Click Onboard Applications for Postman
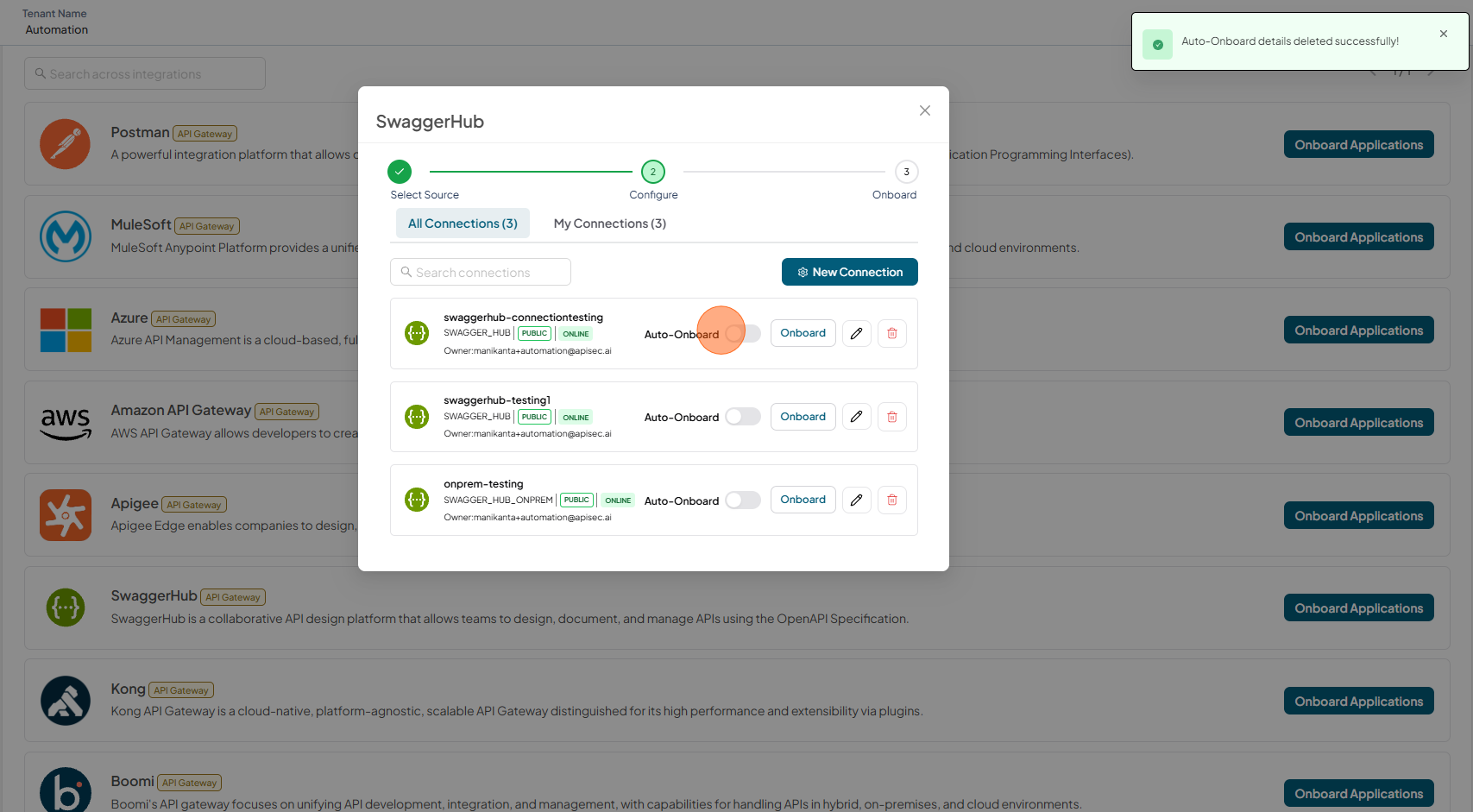 click(x=1359, y=144)
